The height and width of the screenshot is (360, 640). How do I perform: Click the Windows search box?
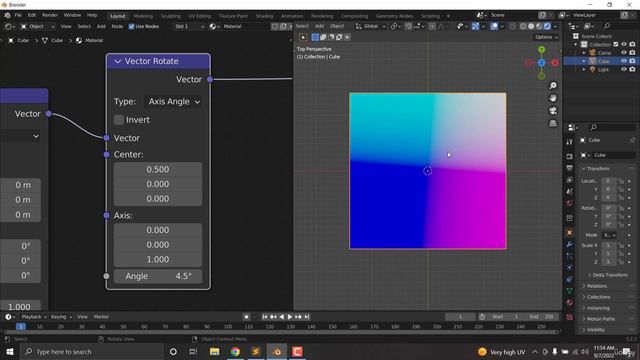(91, 351)
